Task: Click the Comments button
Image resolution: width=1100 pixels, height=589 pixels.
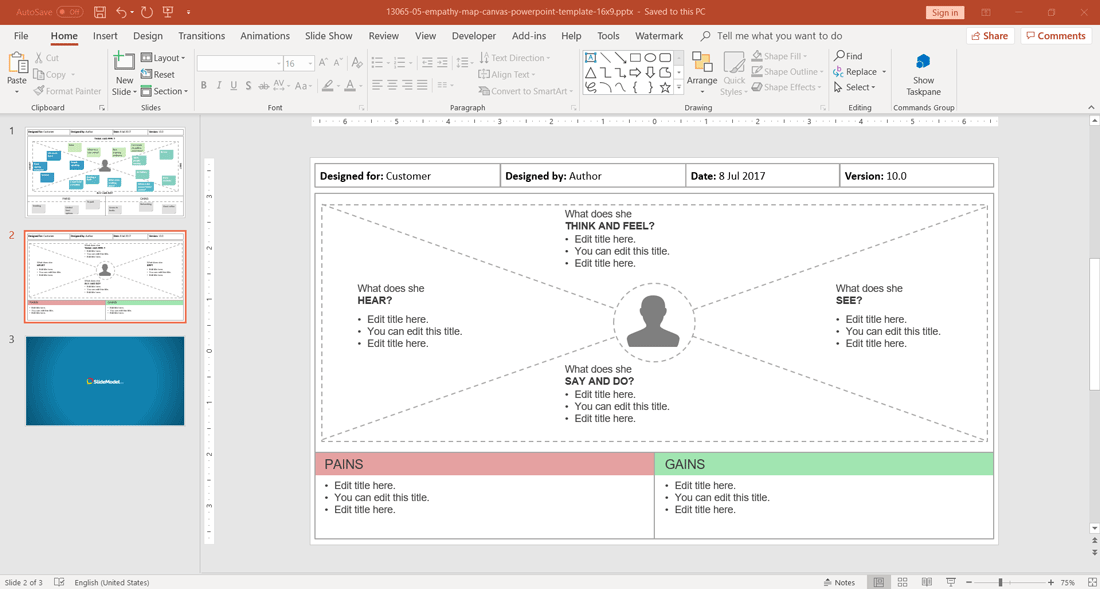Action: coord(1056,36)
